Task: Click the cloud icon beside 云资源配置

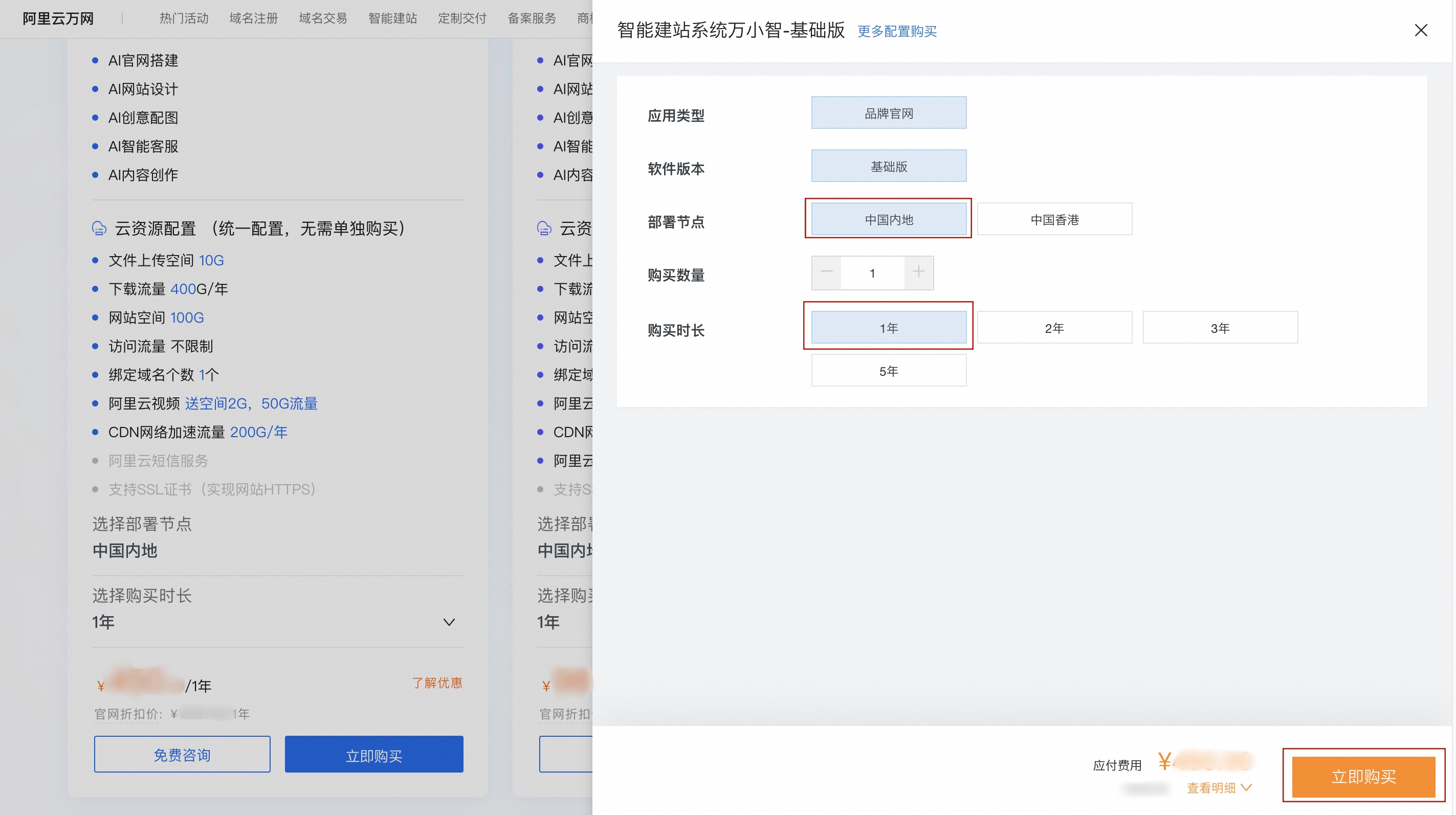Action: pos(98,228)
